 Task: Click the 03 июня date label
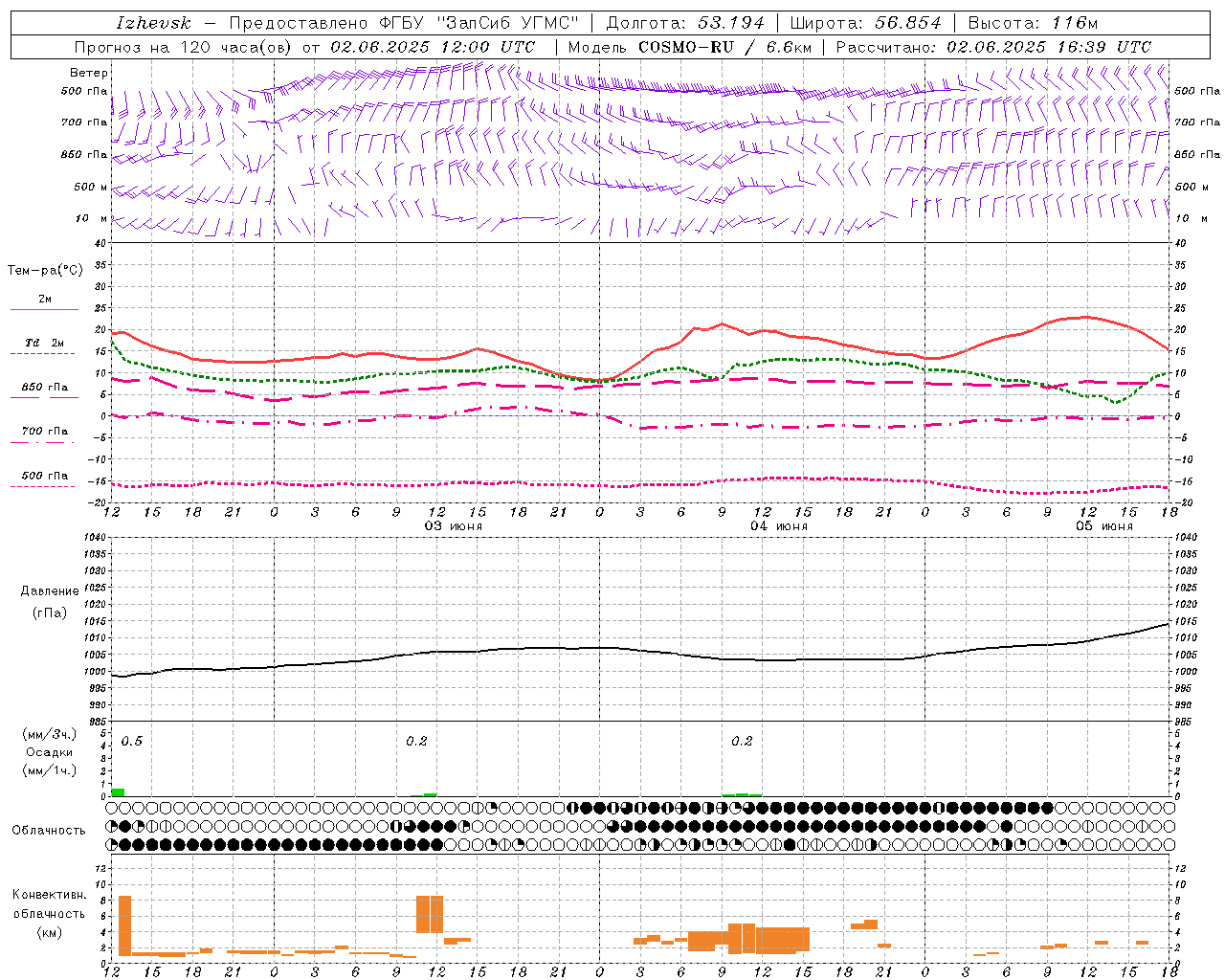[454, 526]
